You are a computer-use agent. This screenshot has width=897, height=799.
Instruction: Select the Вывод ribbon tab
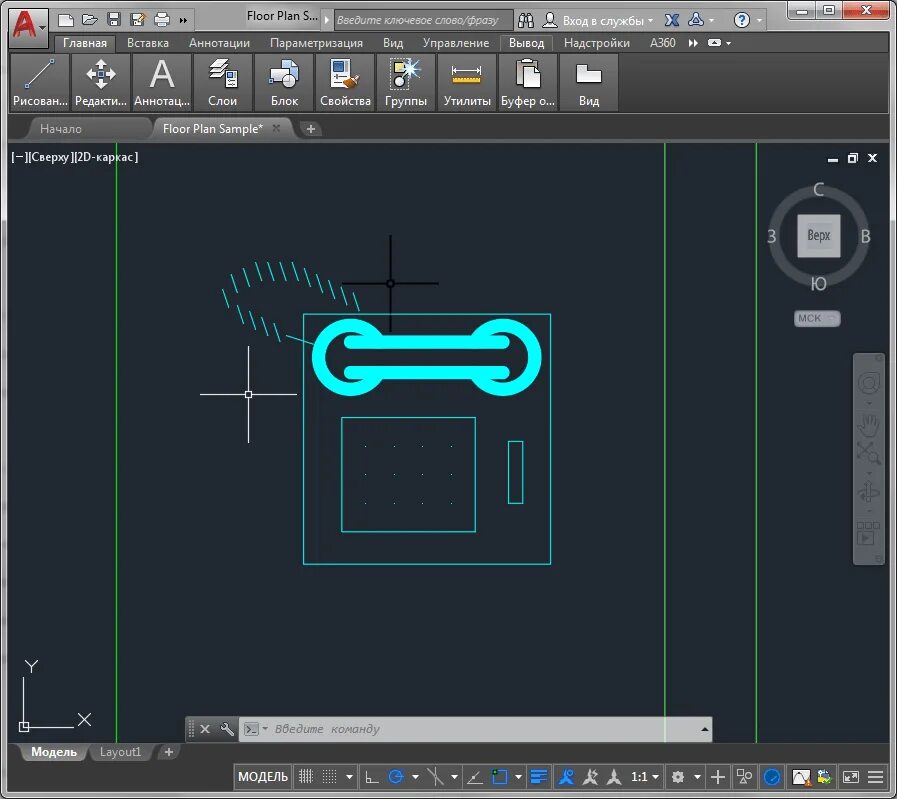(526, 43)
